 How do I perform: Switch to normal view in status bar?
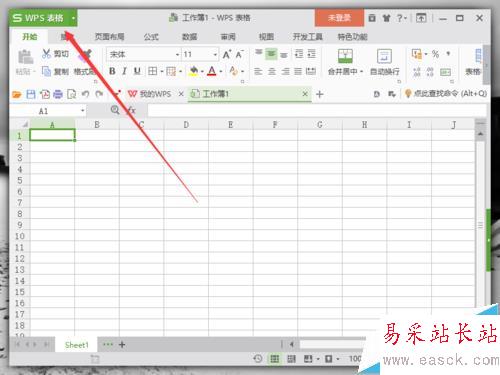[x=275, y=359]
